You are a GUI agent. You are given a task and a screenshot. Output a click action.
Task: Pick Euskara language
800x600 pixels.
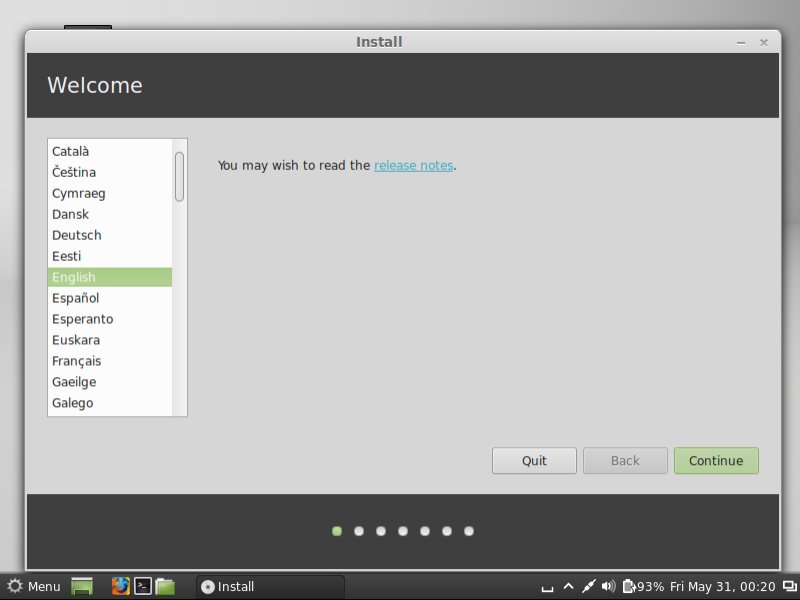coord(110,340)
